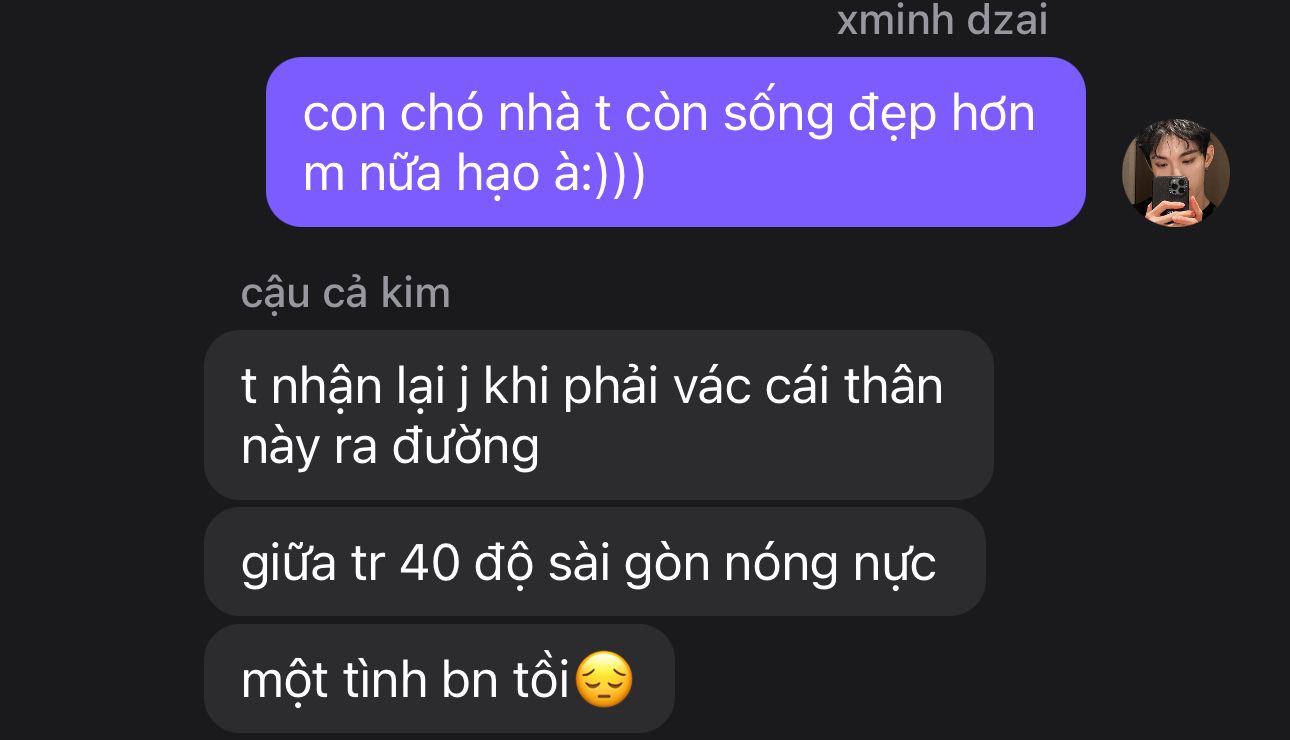Click the word thân in first gray bubble
1290x740 pixels.
click(893, 387)
